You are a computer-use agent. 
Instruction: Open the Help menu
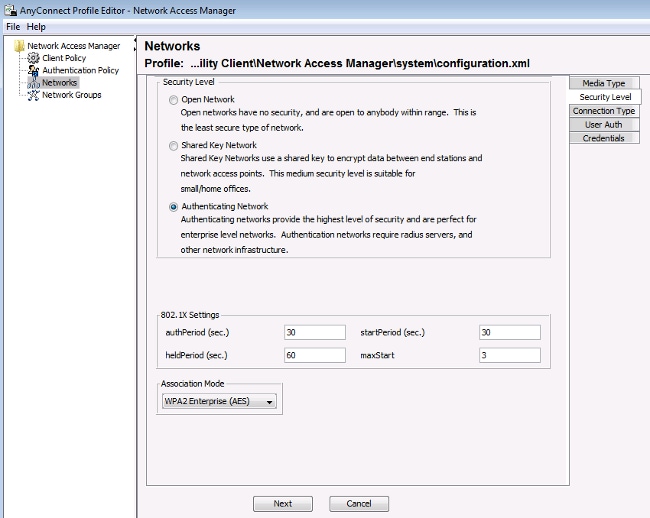tap(36, 27)
